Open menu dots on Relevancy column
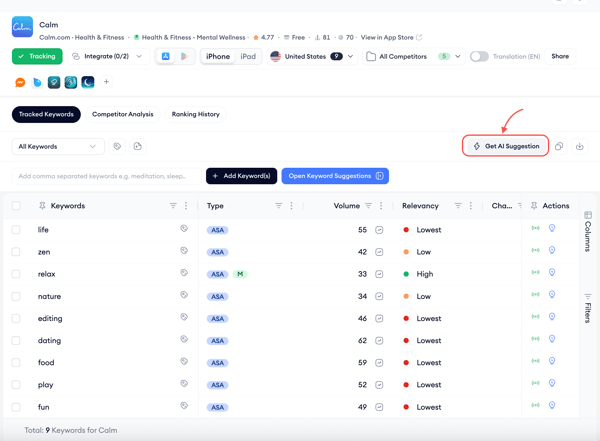This screenshot has height=441, width=600. [471, 206]
